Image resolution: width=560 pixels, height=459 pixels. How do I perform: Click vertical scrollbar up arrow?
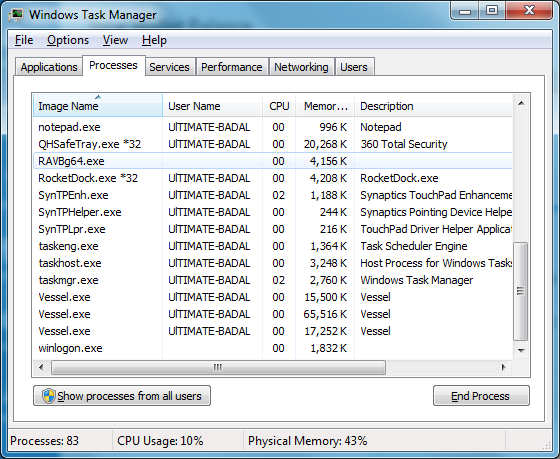[x=521, y=104]
